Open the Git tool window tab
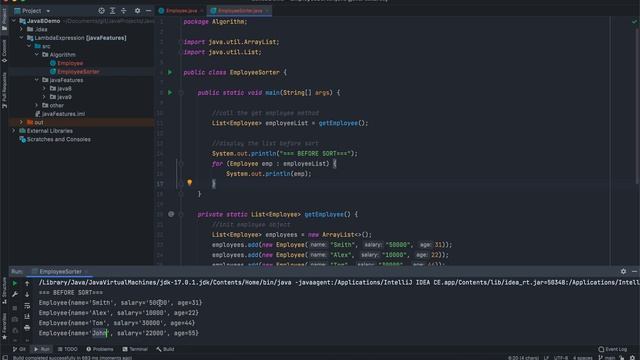Viewport: 640px width, 360px height. tap(19, 349)
